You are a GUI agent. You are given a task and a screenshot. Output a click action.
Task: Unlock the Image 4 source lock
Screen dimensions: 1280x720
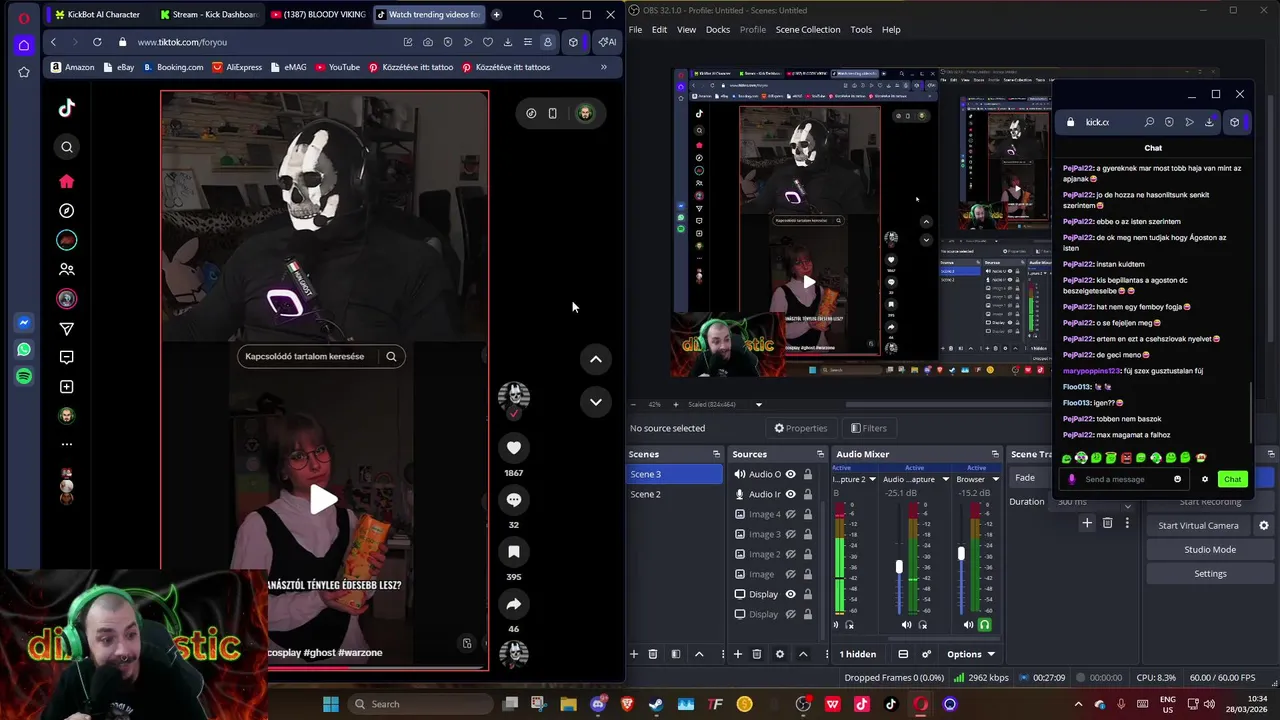(808, 514)
